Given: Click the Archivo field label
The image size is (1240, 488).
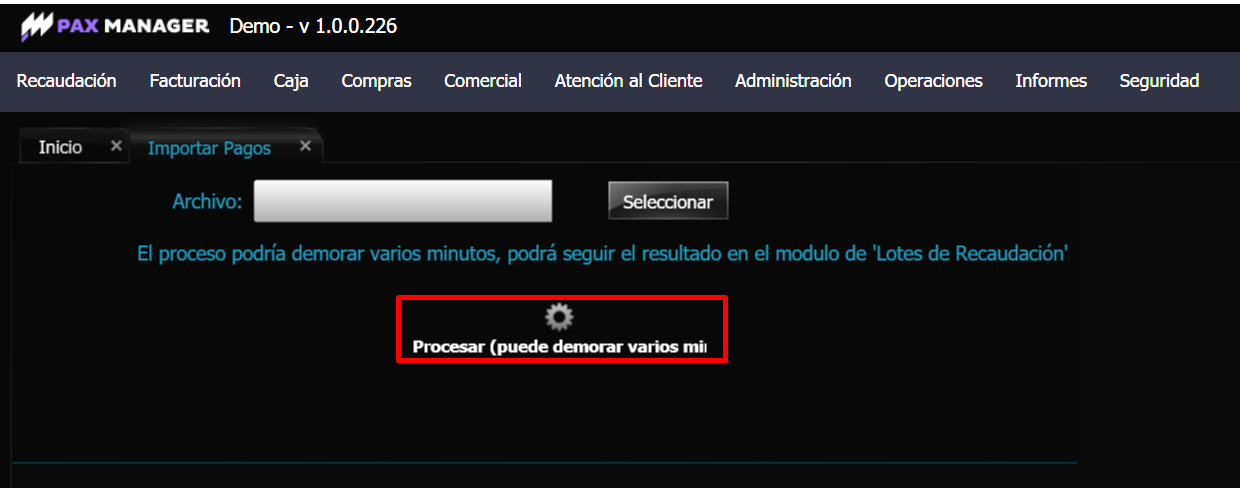Looking at the screenshot, I should coord(208,201).
